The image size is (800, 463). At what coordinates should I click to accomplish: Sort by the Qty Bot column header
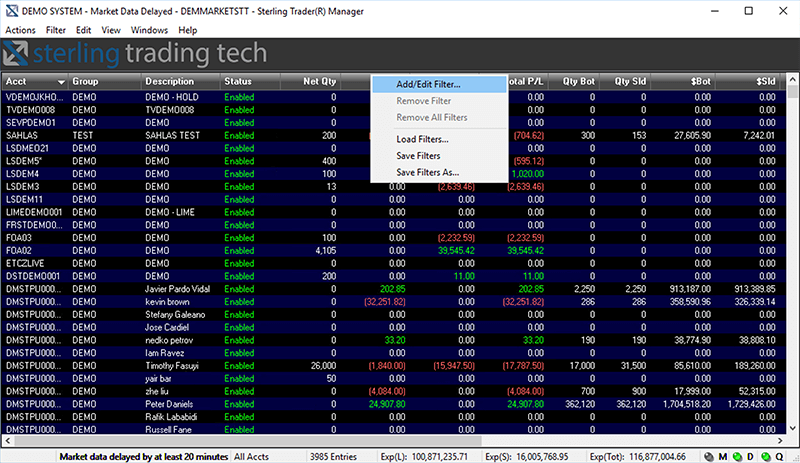coord(573,82)
